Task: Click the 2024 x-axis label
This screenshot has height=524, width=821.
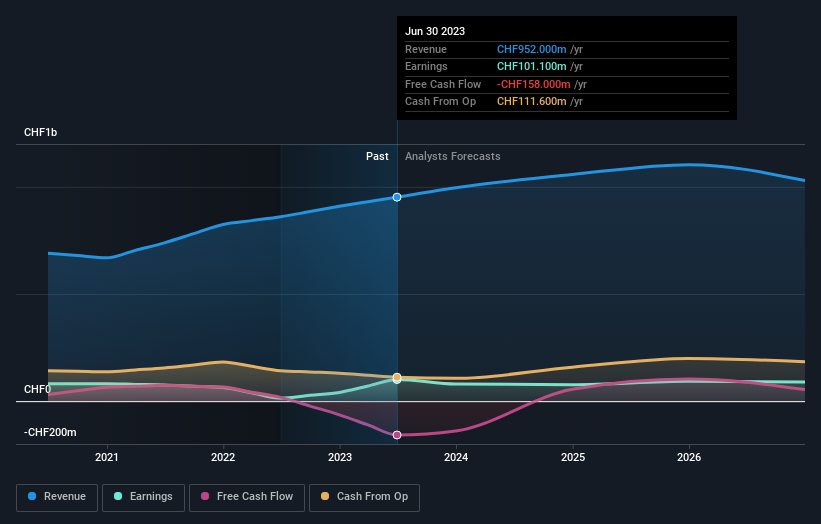Action: click(x=456, y=458)
